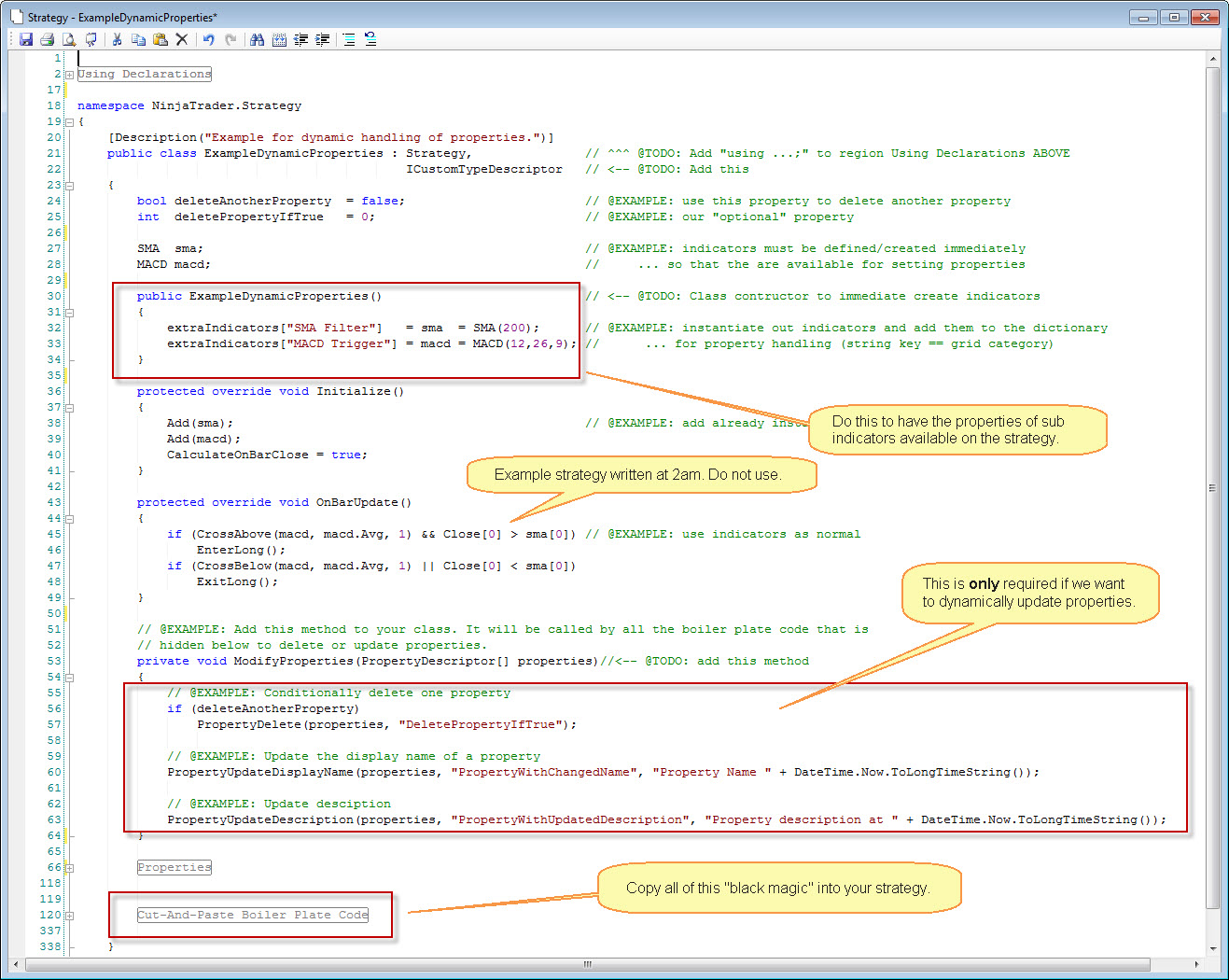Click the collapsed "Using Declarations" label
Screen dimensions: 1229x980
coord(145,74)
